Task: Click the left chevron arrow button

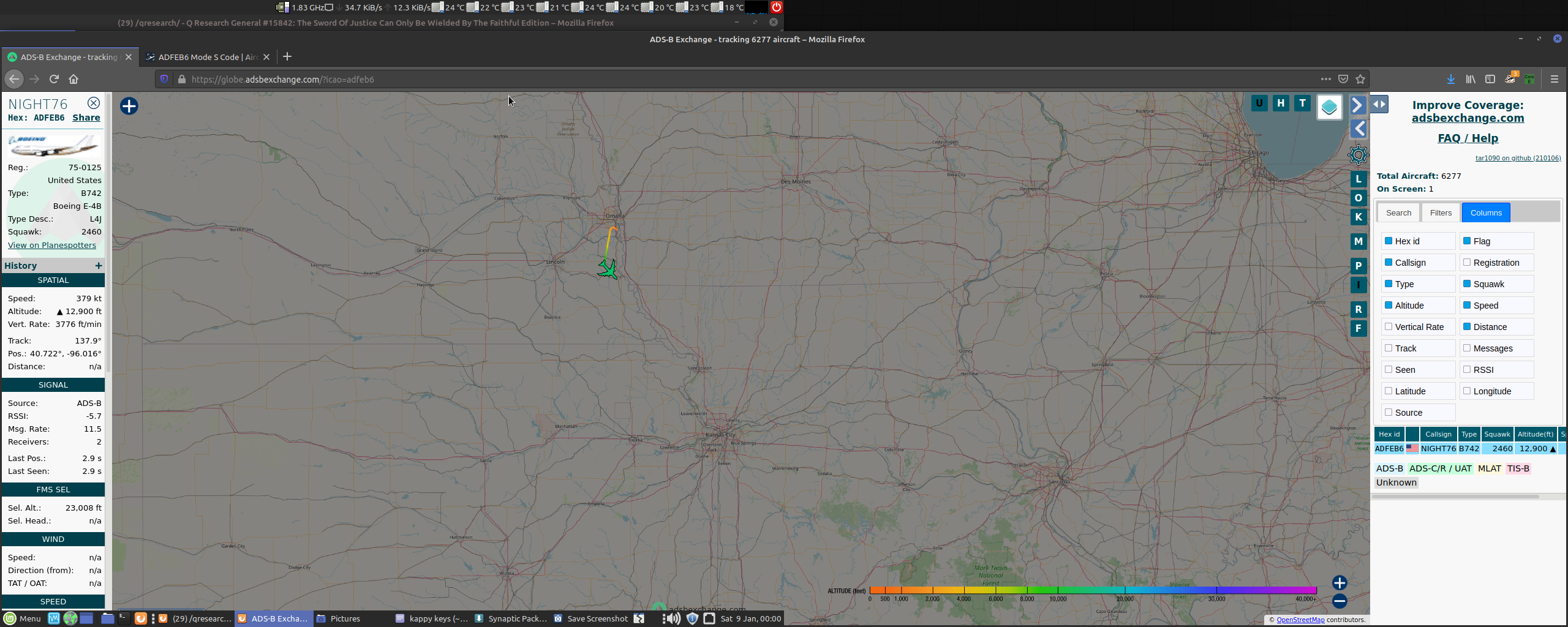Action: [1359, 129]
